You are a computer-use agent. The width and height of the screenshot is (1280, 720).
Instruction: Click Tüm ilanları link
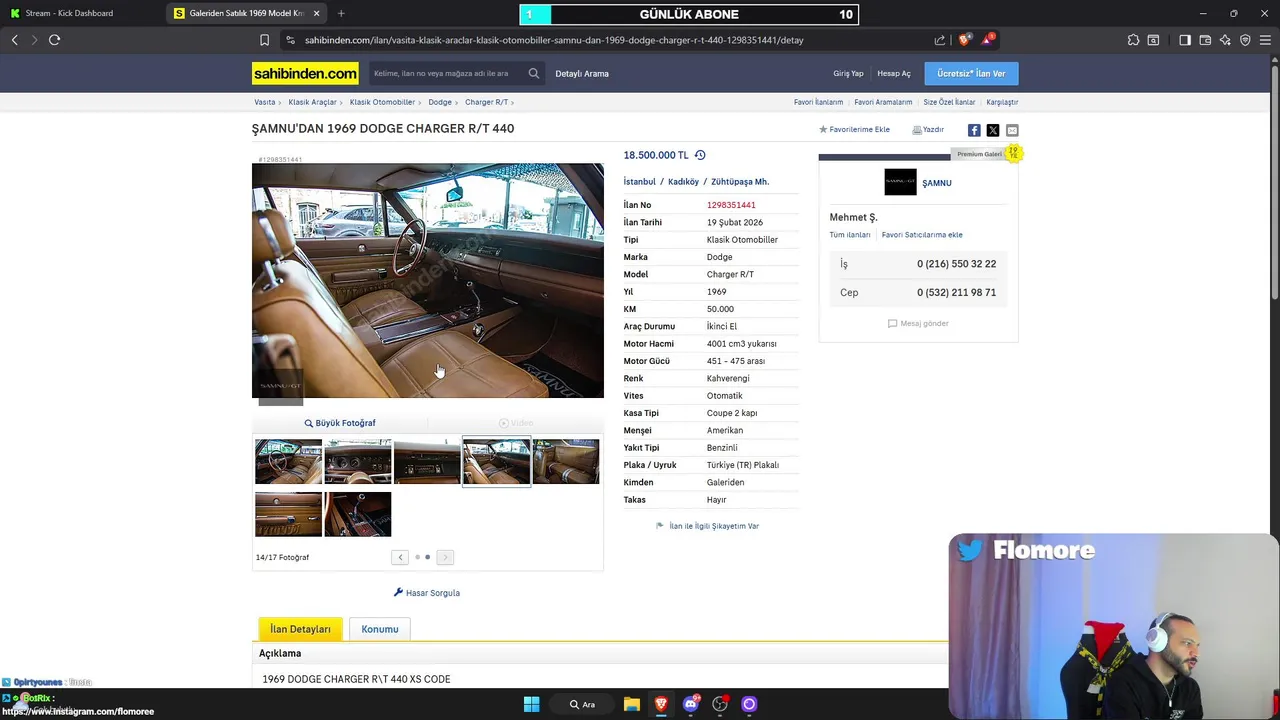850,235
